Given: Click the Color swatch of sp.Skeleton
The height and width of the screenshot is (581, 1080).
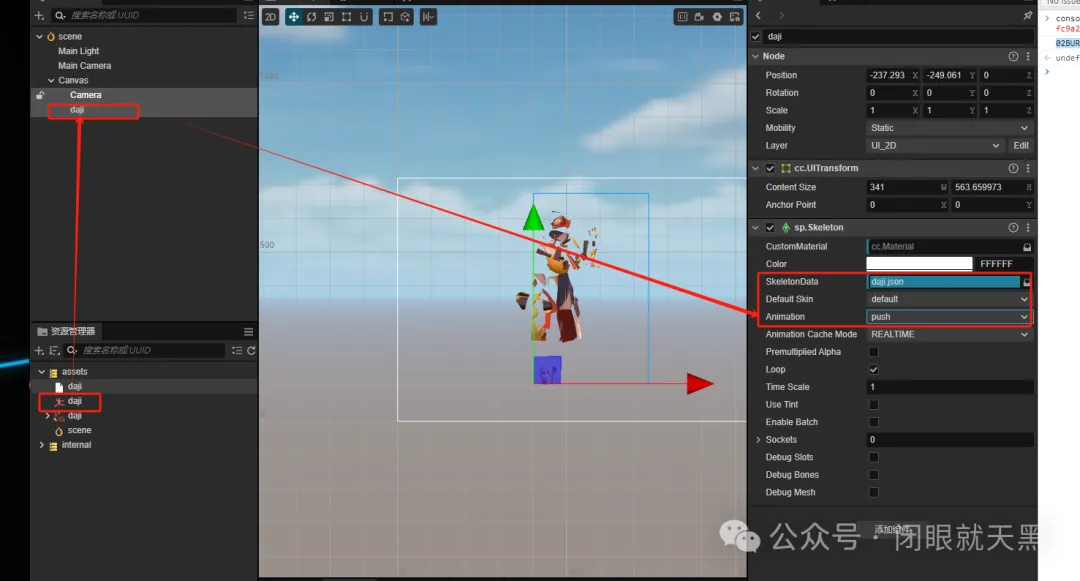Looking at the screenshot, I should [919, 264].
